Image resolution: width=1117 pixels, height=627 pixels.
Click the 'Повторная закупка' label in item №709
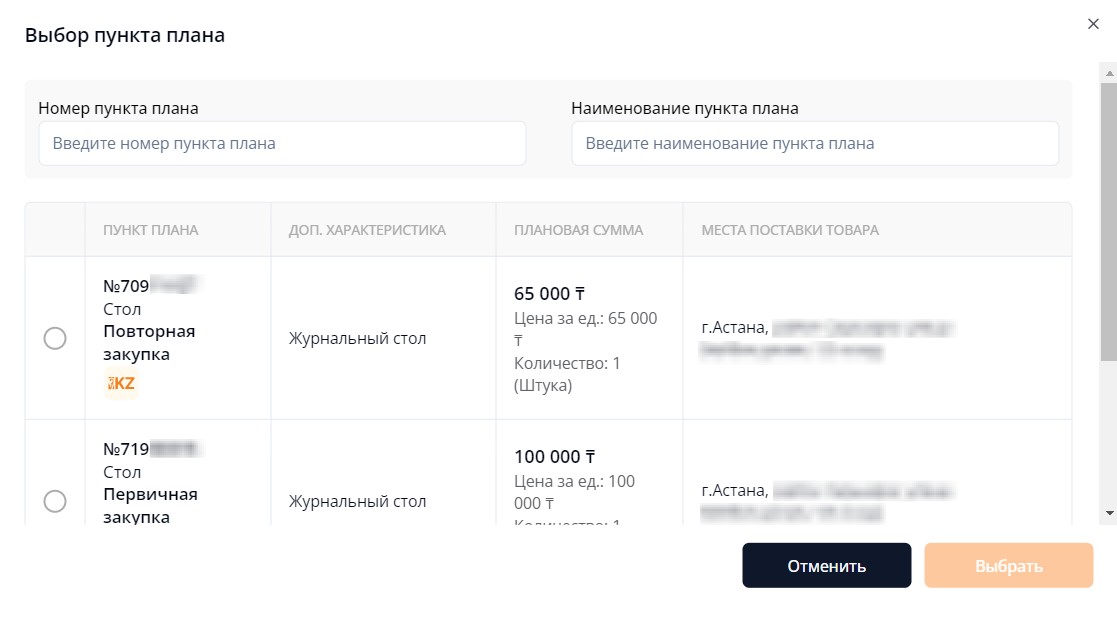[149, 343]
